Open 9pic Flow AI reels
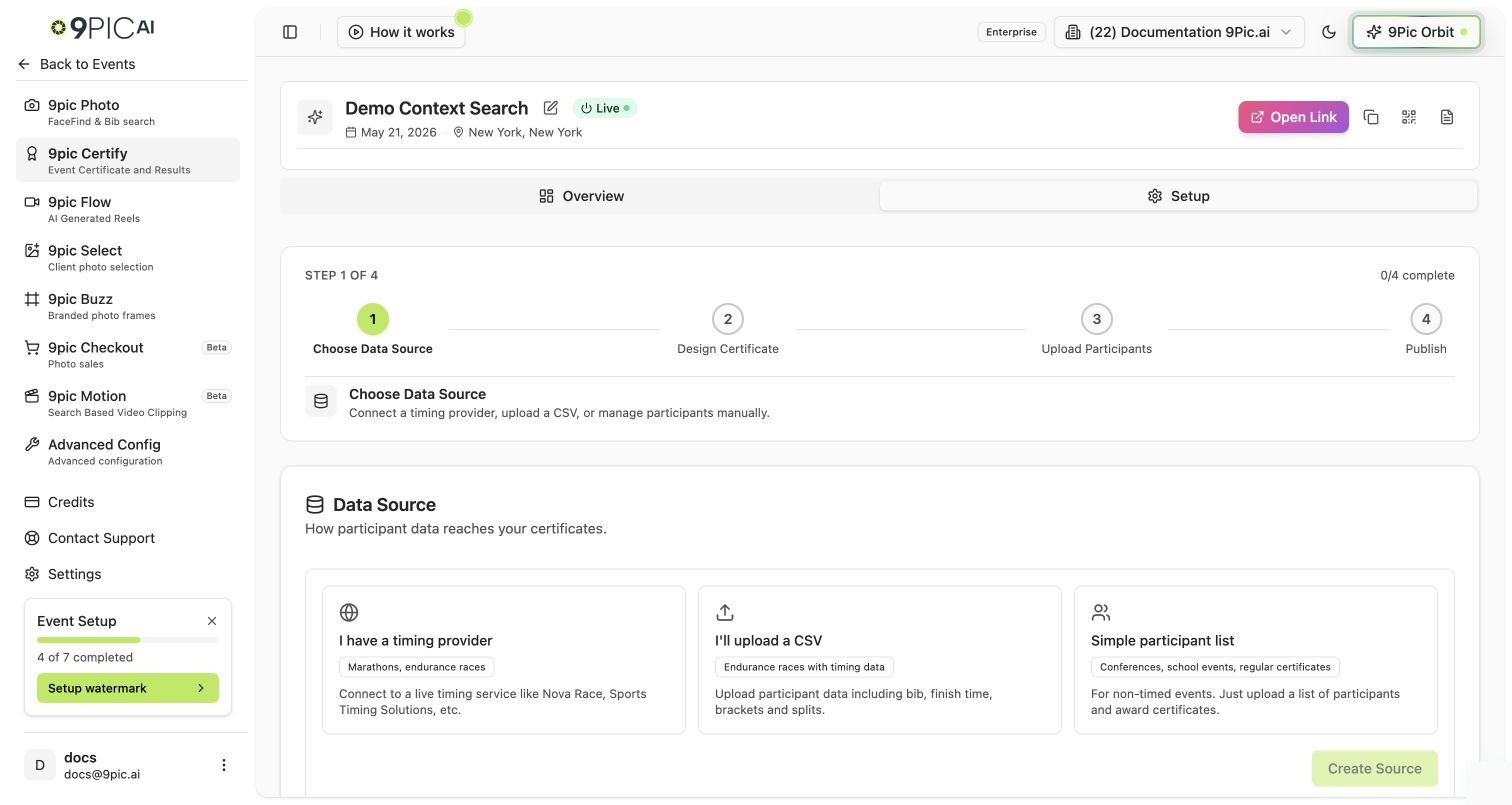Screen dimensions: 1512x805 (x=128, y=208)
